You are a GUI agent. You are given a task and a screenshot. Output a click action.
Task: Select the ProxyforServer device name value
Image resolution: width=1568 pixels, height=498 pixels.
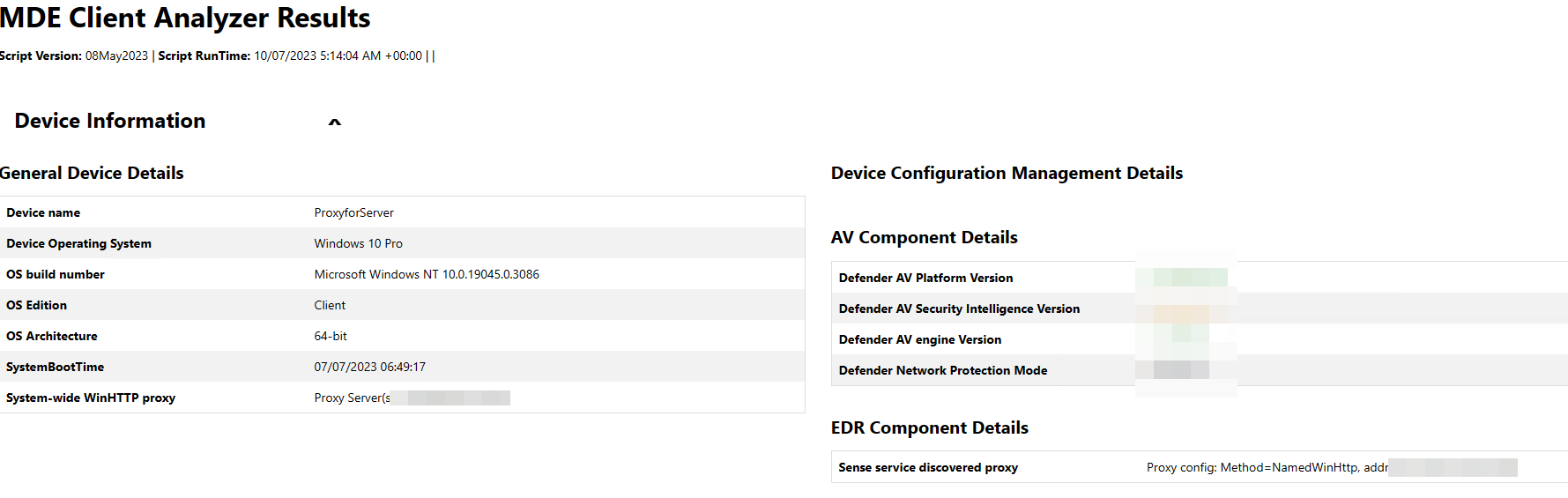tap(353, 212)
